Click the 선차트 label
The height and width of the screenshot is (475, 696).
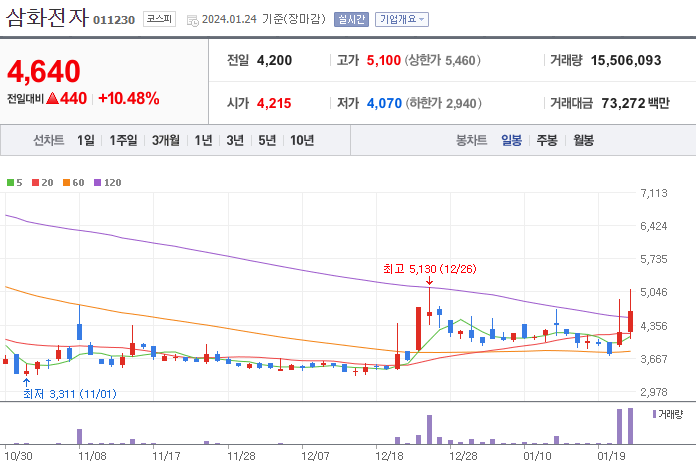pos(49,140)
